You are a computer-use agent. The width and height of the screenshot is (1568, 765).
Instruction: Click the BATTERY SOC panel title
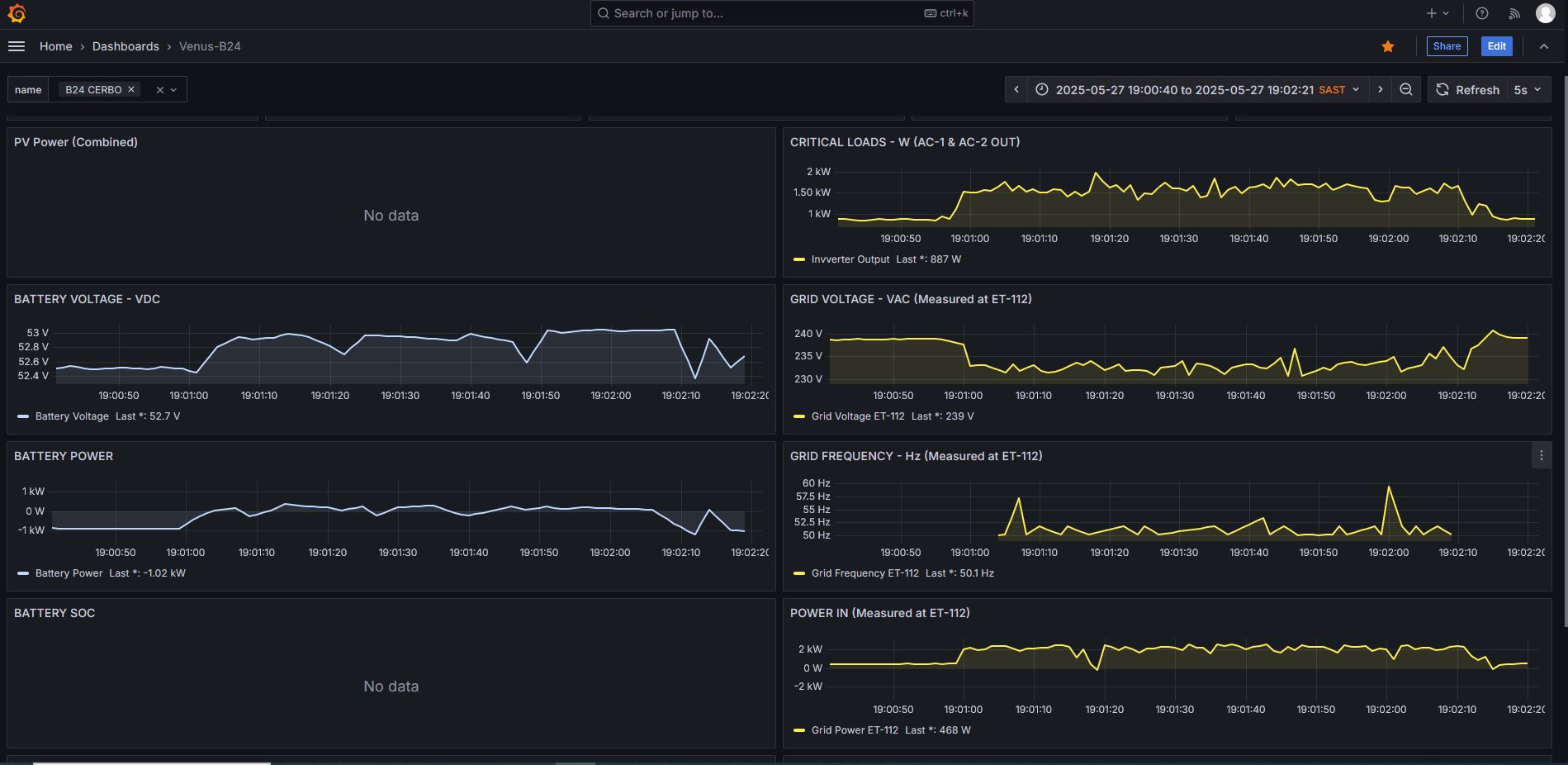click(54, 613)
